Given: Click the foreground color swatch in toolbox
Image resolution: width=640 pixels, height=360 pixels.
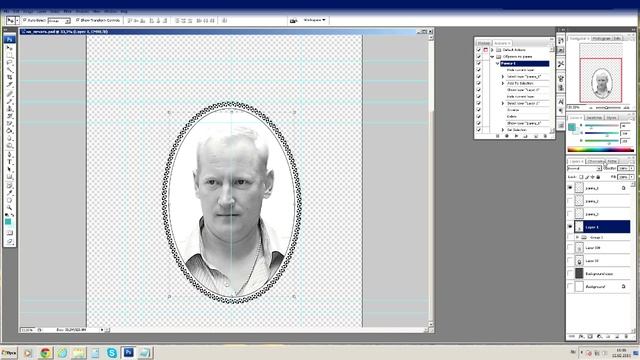Looking at the screenshot, I should pyautogui.click(x=8, y=221).
